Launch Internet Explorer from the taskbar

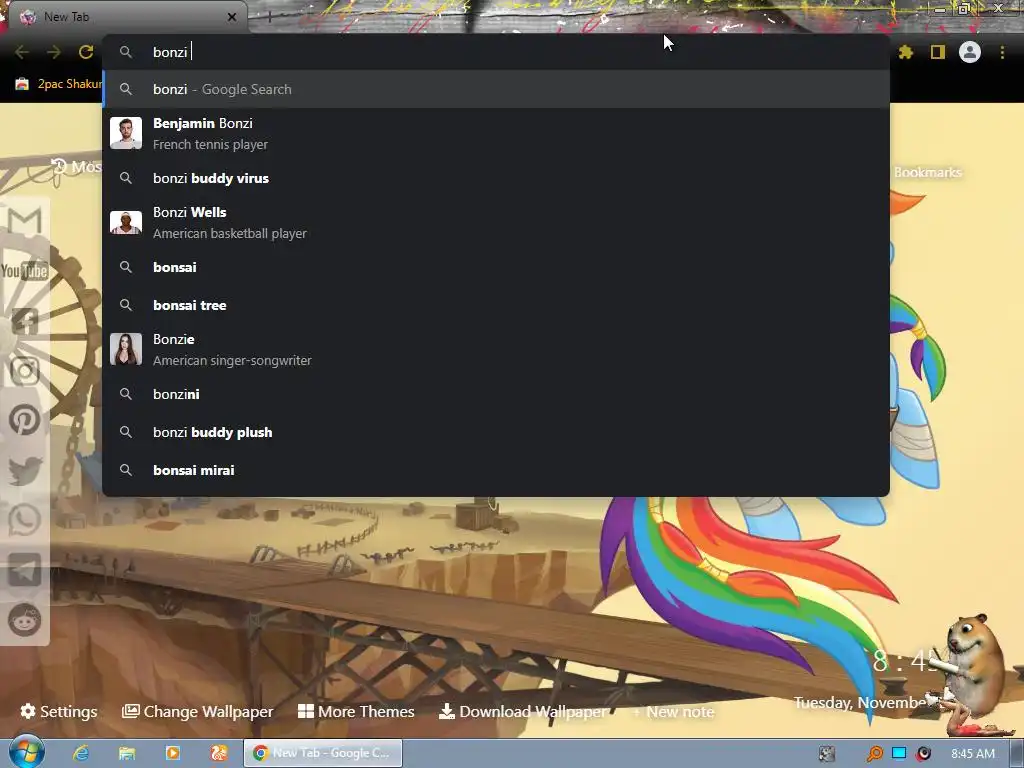pyautogui.click(x=80, y=753)
